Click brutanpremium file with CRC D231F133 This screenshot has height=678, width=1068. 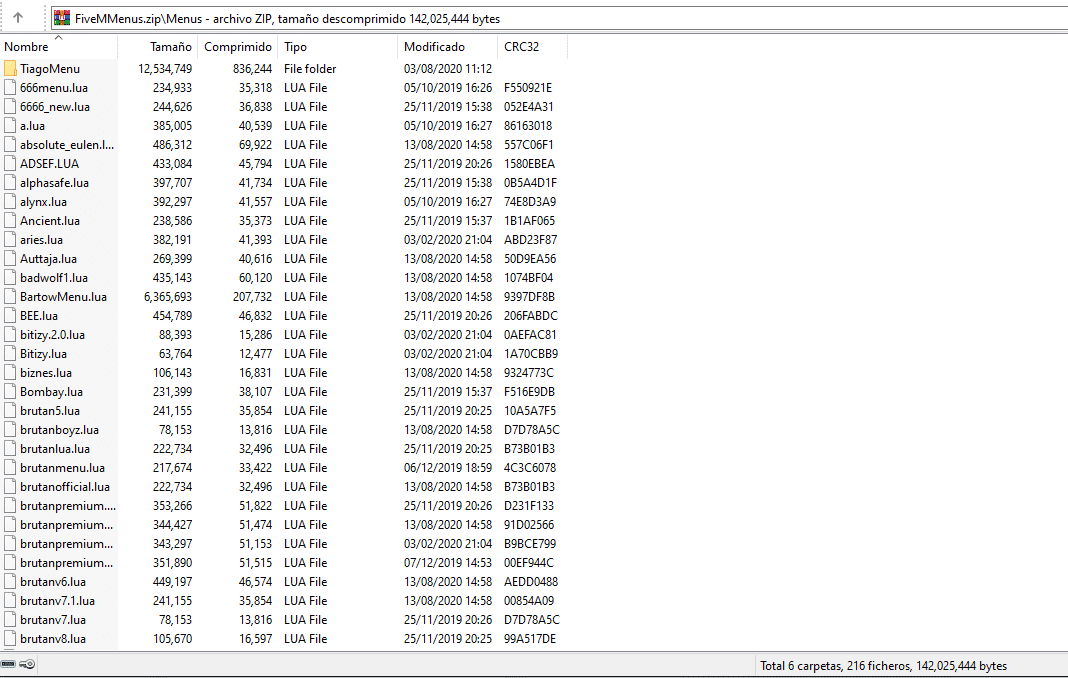pyautogui.click(x=67, y=506)
